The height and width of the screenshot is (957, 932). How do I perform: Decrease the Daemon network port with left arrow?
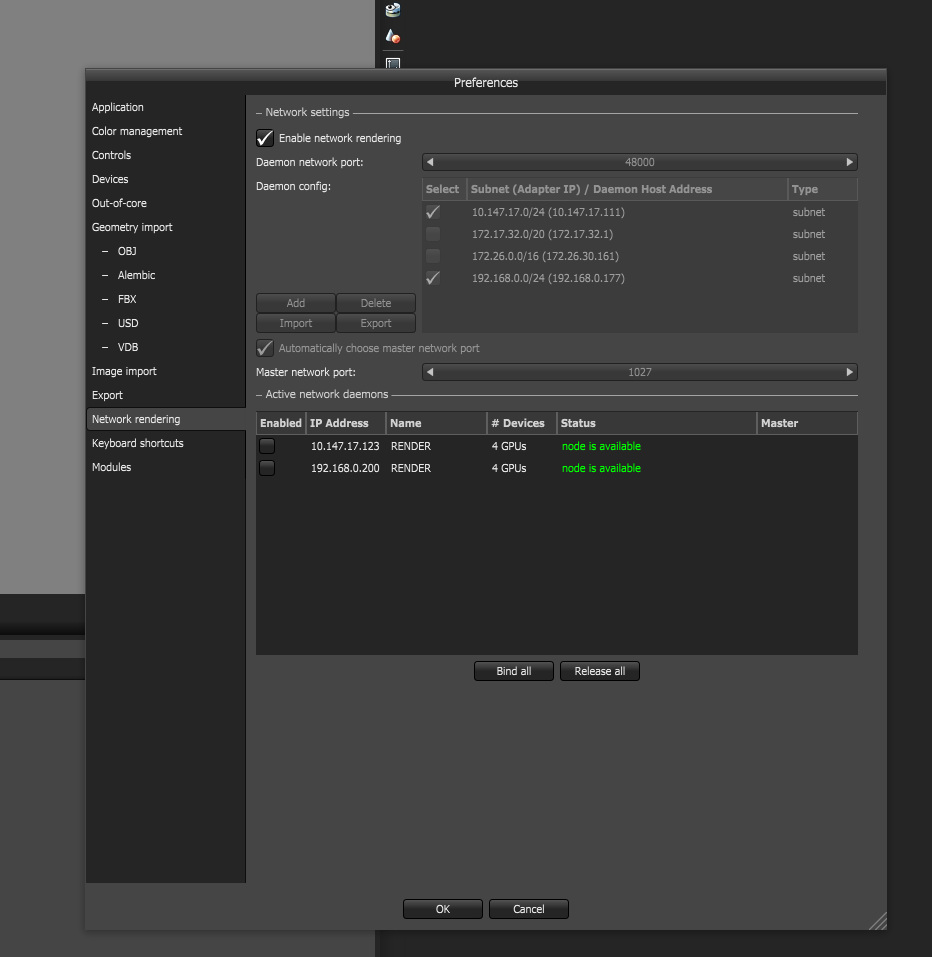coord(430,162)
